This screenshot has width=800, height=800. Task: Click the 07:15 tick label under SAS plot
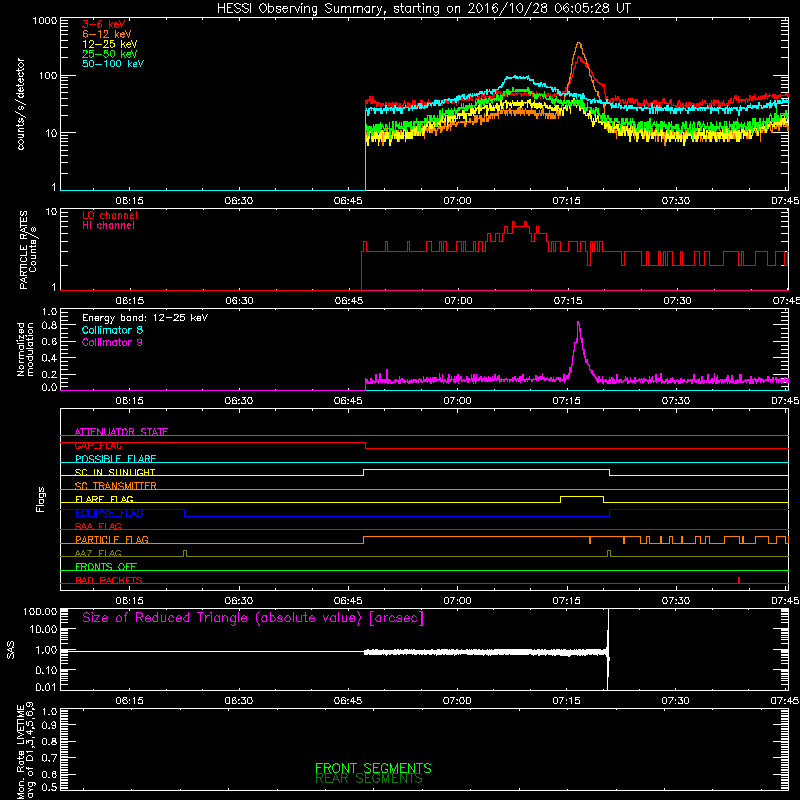tap(566, 701)
